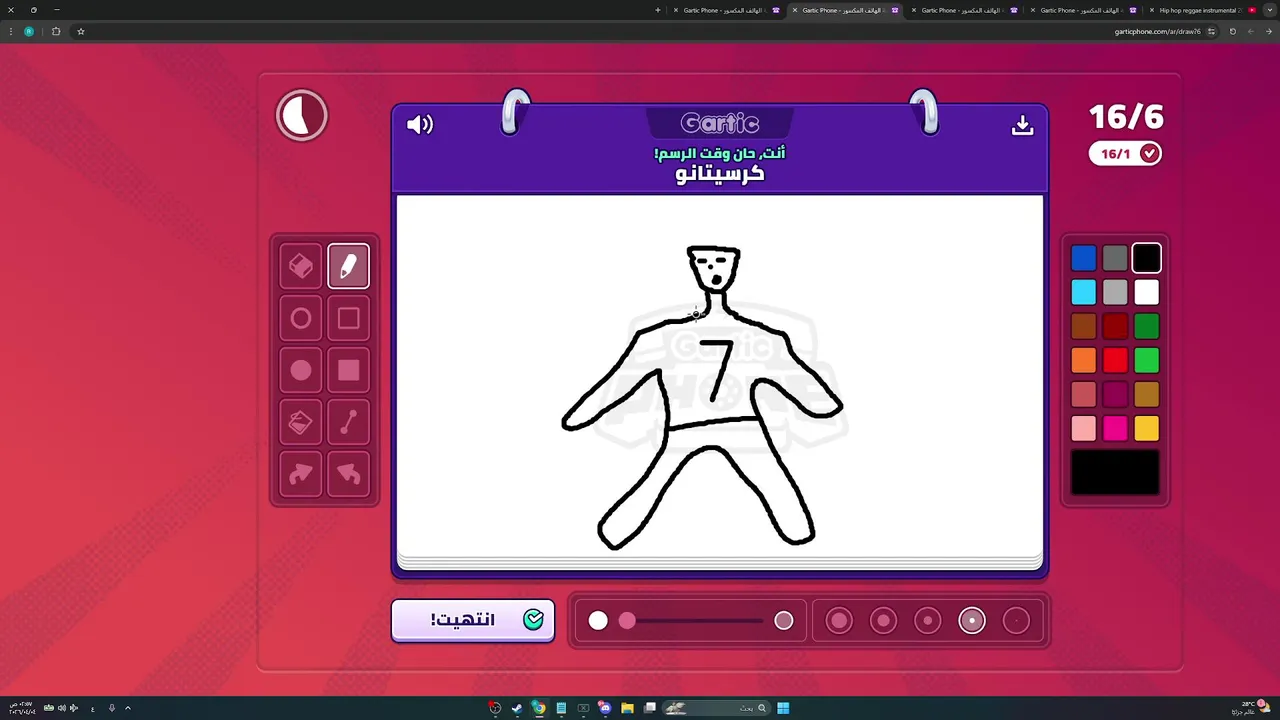
Task: Open a new browser tab with plus
Action: click(658, 10)
